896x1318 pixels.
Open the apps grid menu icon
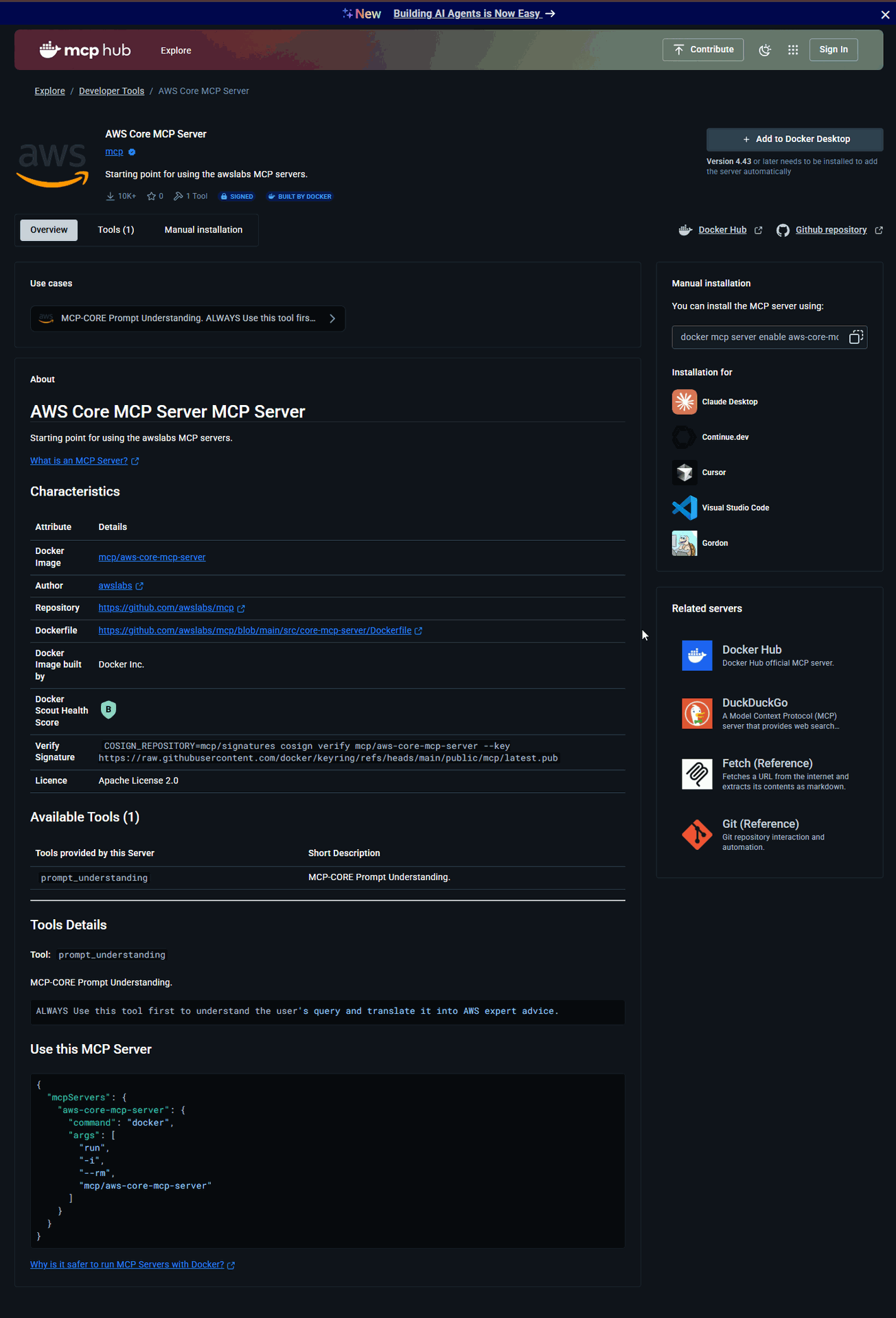[x=793, y=50]
